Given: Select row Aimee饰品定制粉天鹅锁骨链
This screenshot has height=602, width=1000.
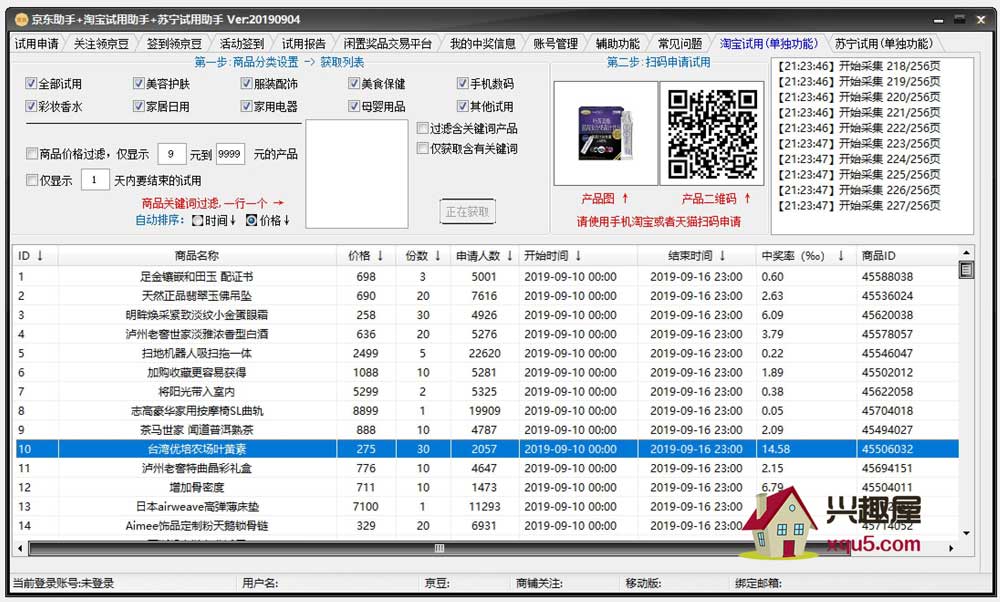Looking at the screenshot, I should 487,525.
